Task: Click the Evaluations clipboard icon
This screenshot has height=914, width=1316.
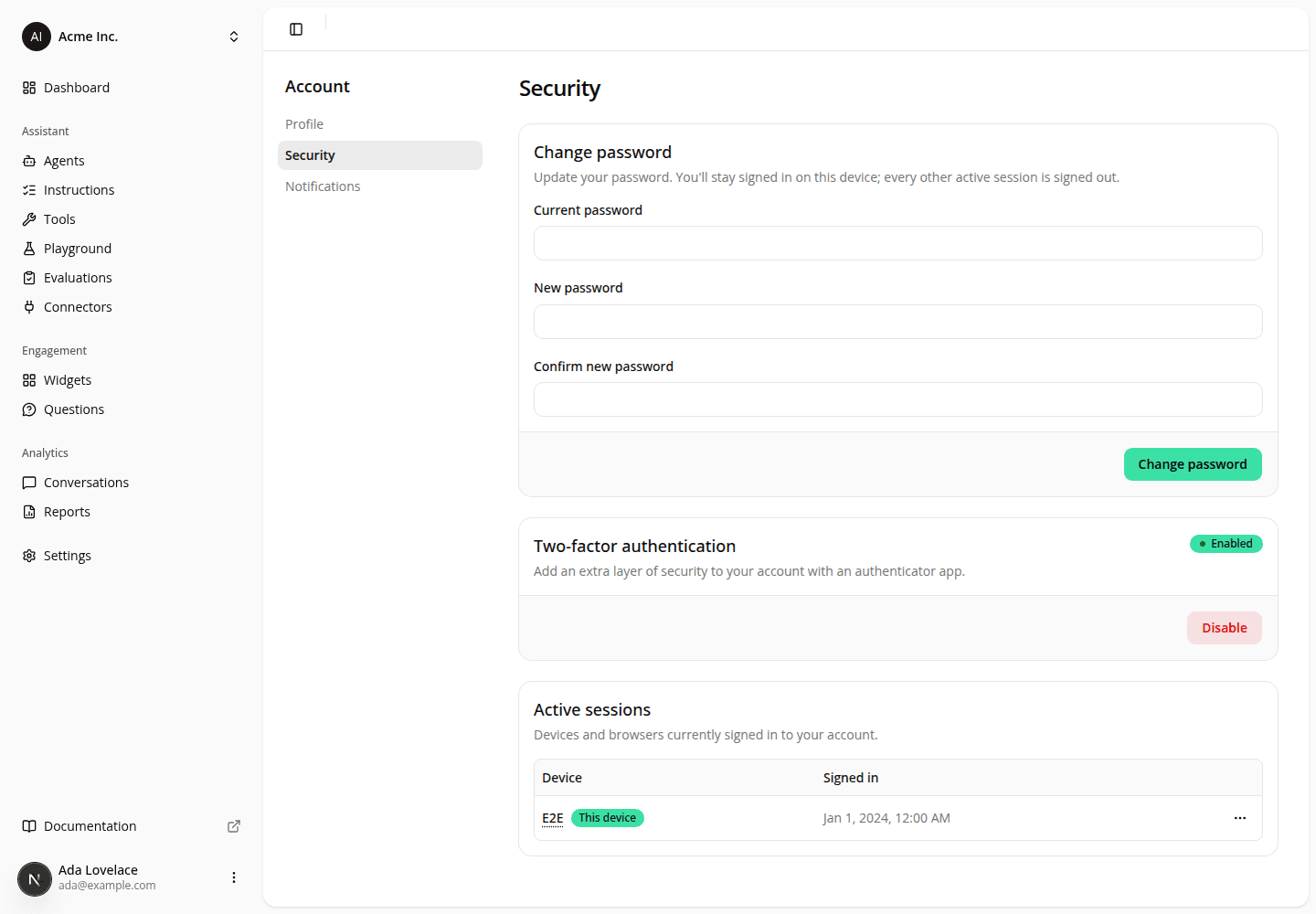Action: tap(29, 278)
